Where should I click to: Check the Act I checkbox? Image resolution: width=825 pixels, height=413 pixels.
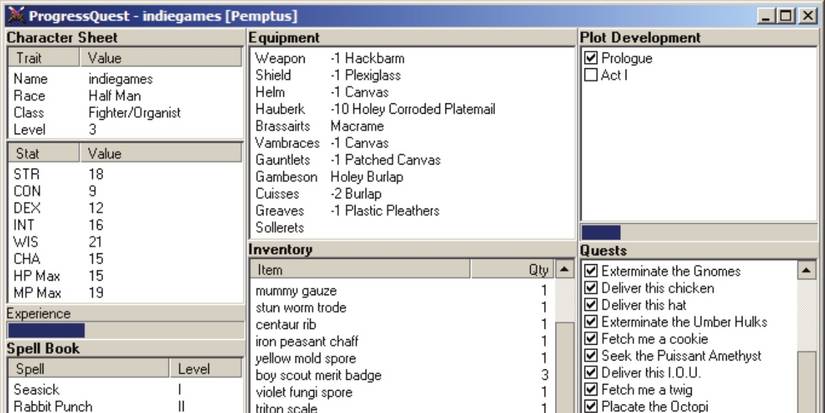(591, 75)
